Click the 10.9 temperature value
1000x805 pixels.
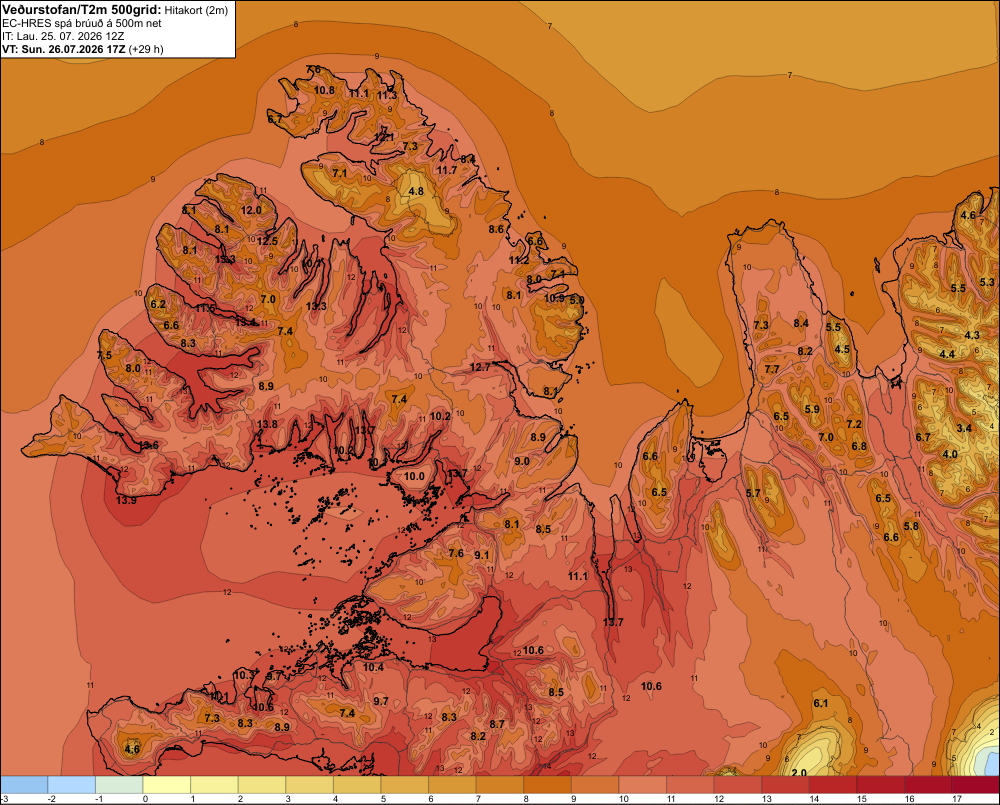554,298
